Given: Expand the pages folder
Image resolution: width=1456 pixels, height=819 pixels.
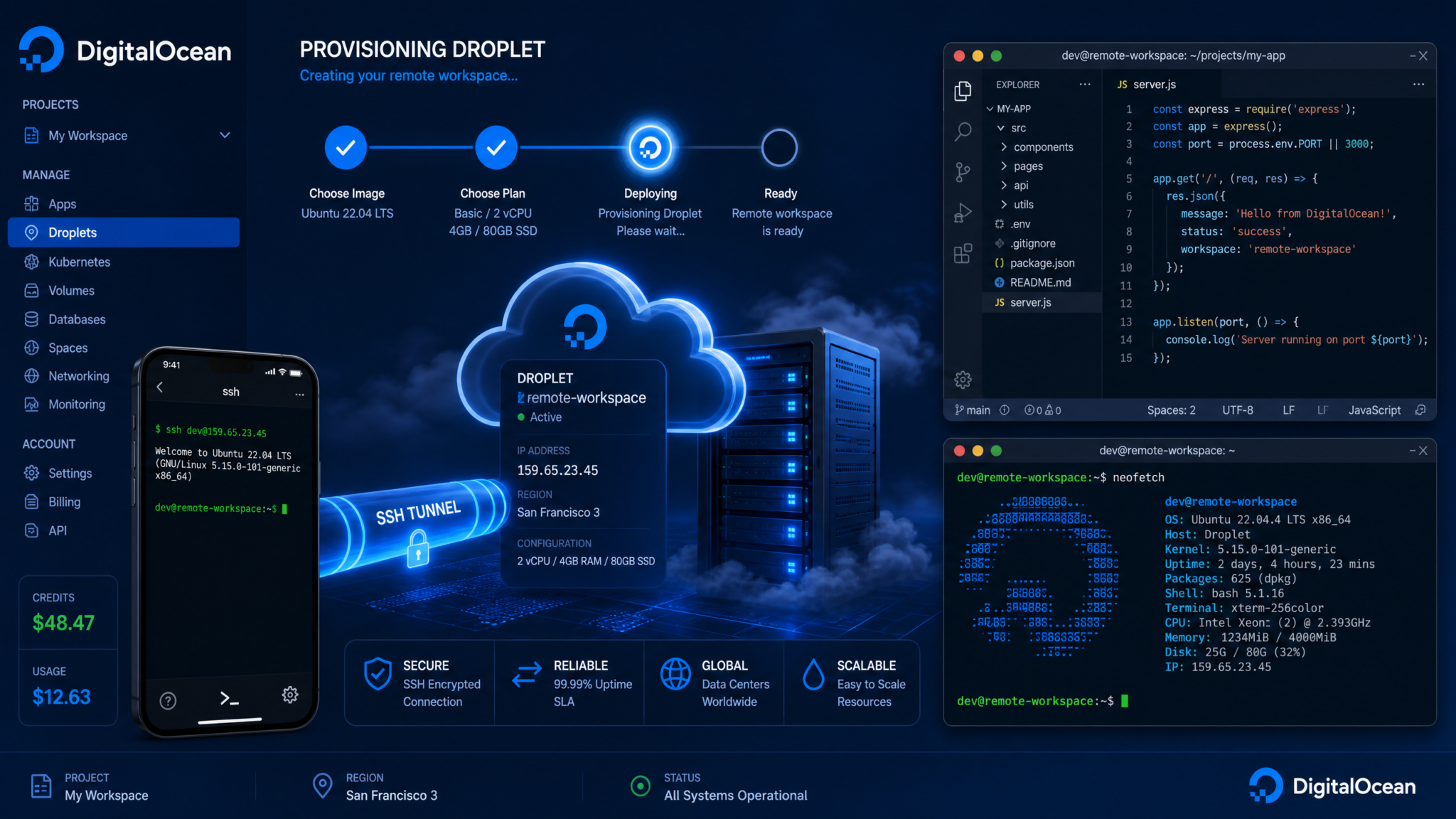Looking at the screenshot, I should tap(1004, 166).
